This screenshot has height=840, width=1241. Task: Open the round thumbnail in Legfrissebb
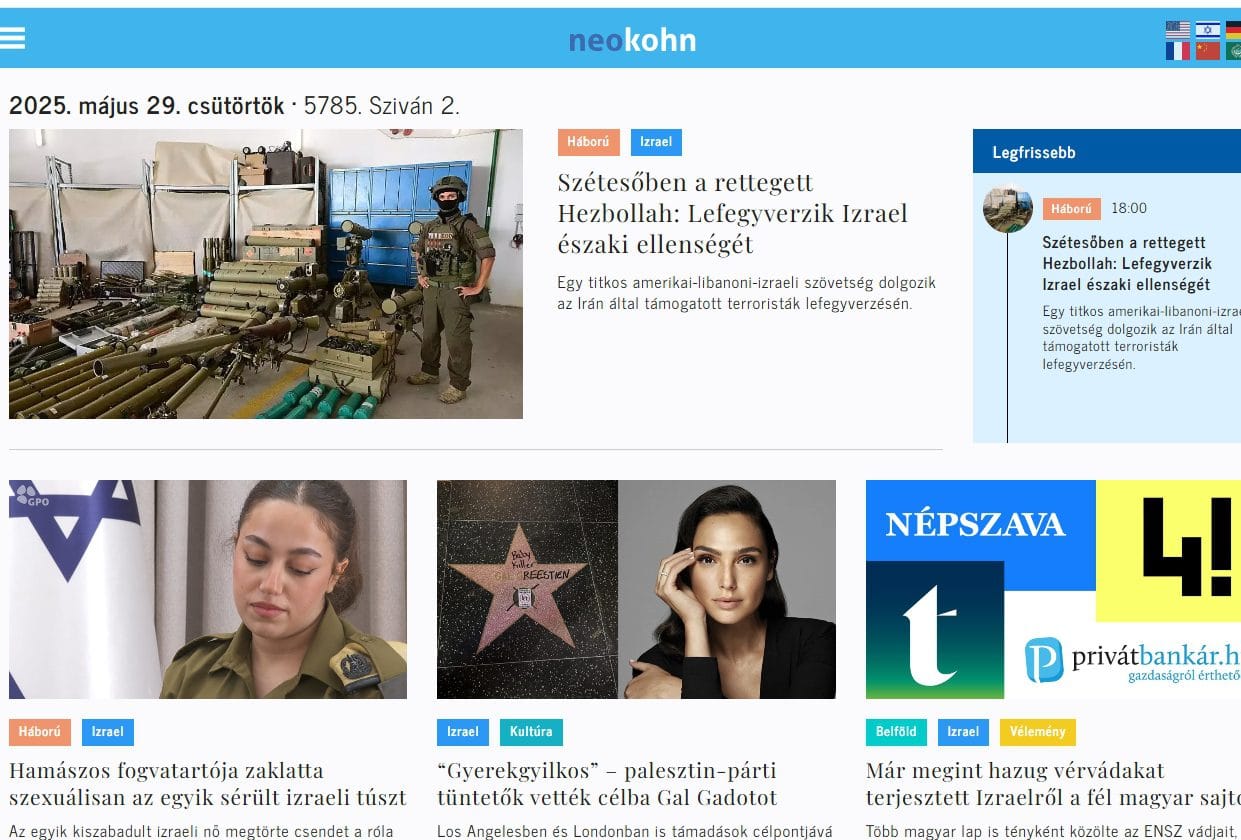(x=1008, y=209)
